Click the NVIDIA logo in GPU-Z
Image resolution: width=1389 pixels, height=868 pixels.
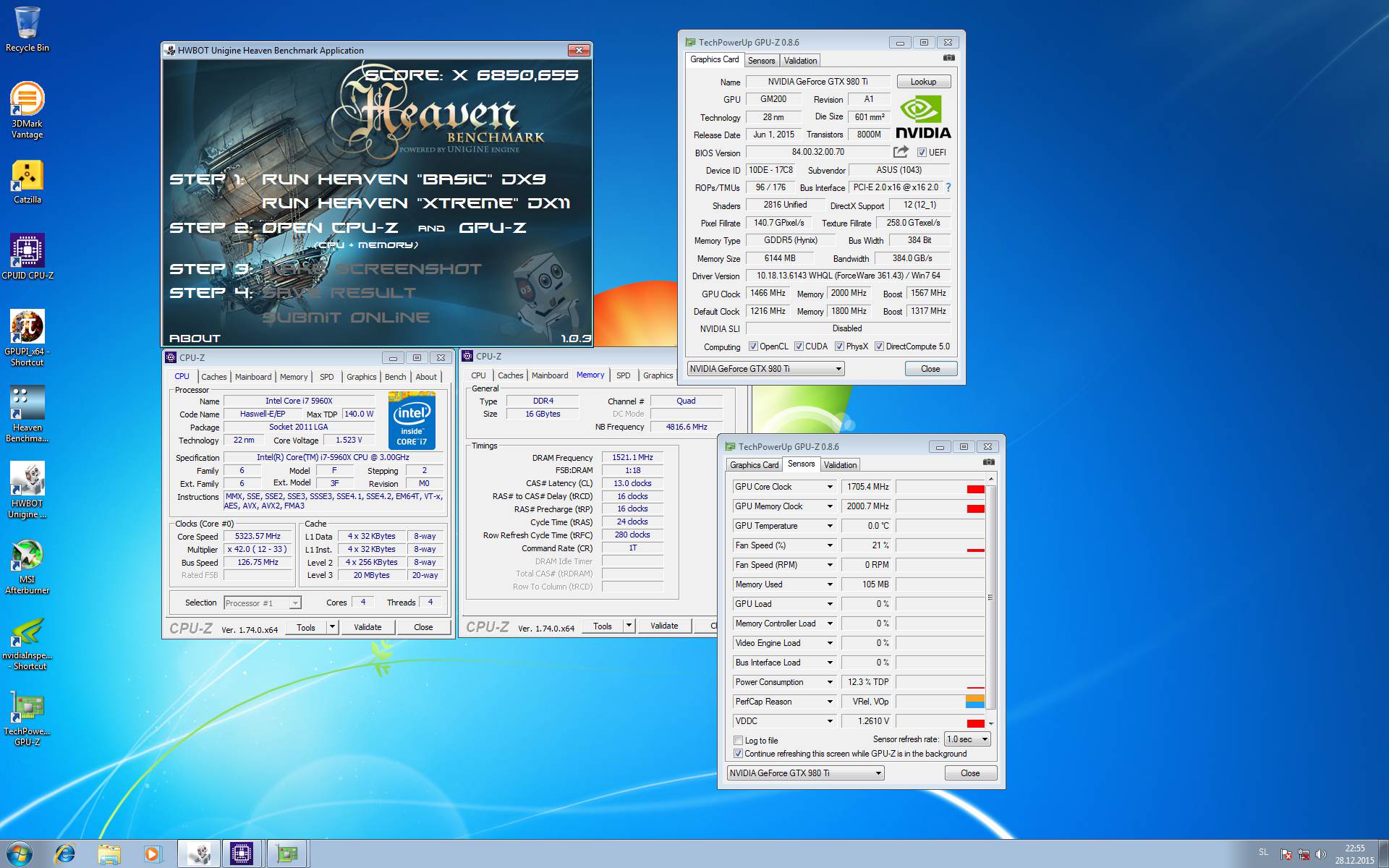pos(923,118)
